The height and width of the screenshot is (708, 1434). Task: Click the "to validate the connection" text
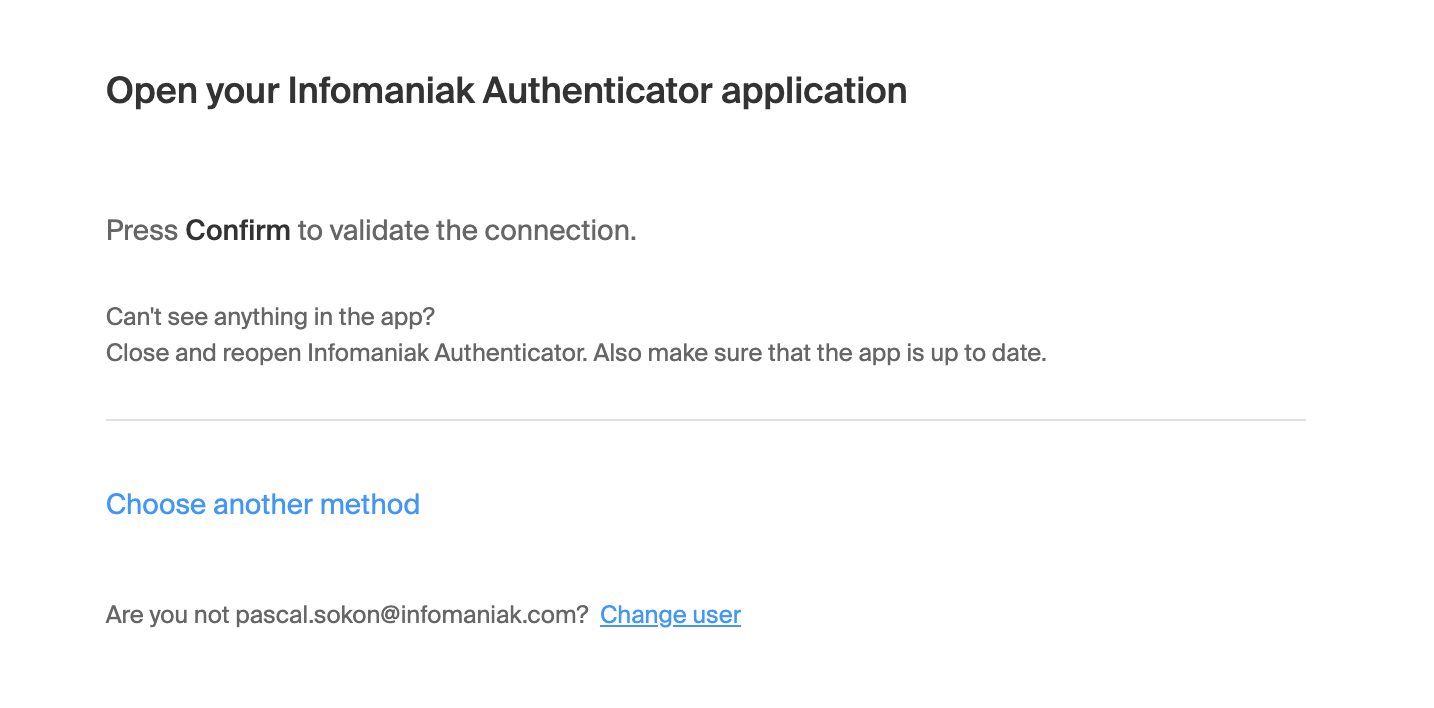(x=467, y=231)
